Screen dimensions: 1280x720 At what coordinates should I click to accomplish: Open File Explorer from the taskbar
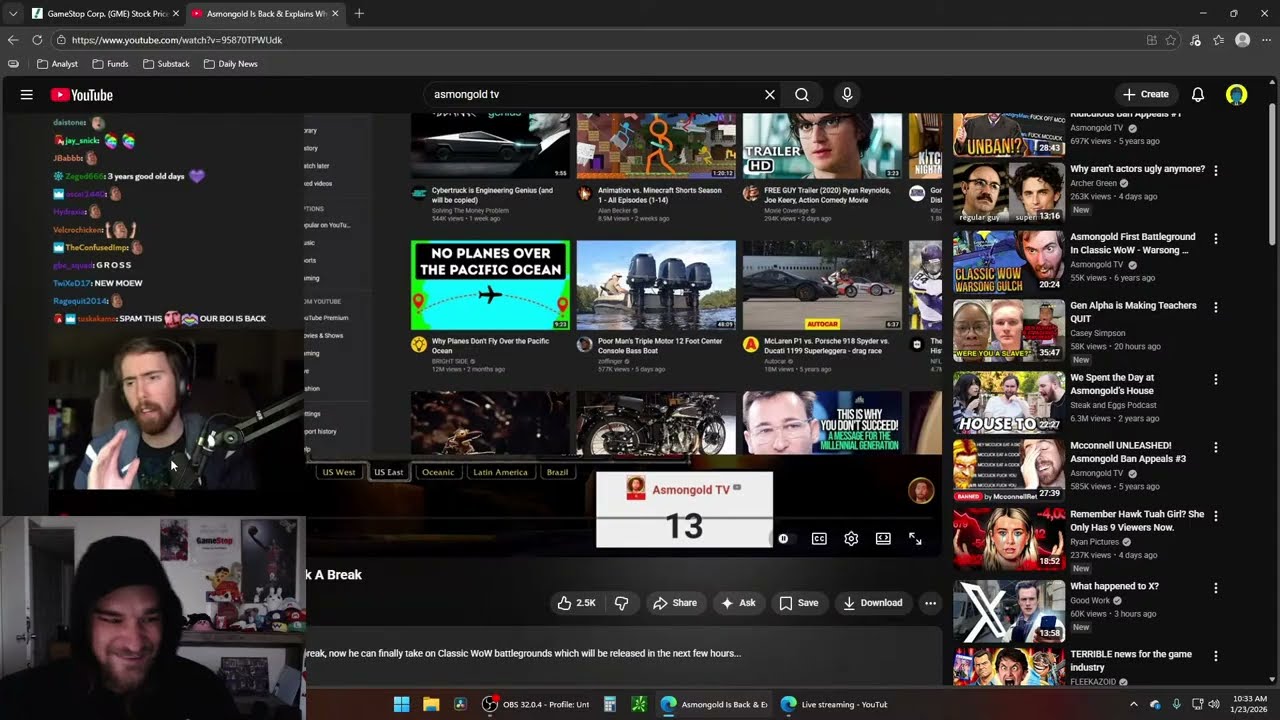click(431, 704)
